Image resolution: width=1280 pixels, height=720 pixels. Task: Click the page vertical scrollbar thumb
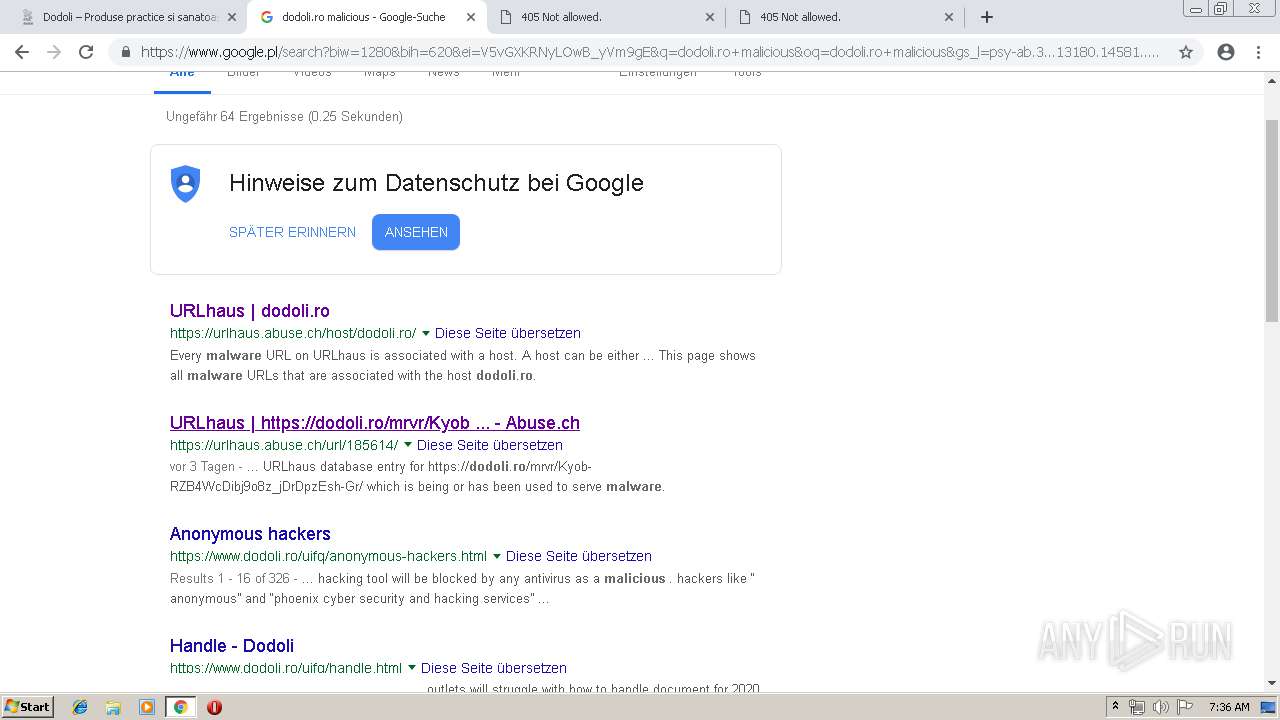click(1272, 220)
